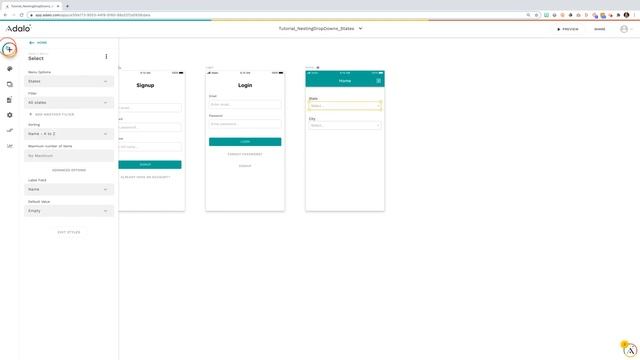Click the green extension icon in browser toolbar
This screenshot has height=360, width=640.
(546, 15)
